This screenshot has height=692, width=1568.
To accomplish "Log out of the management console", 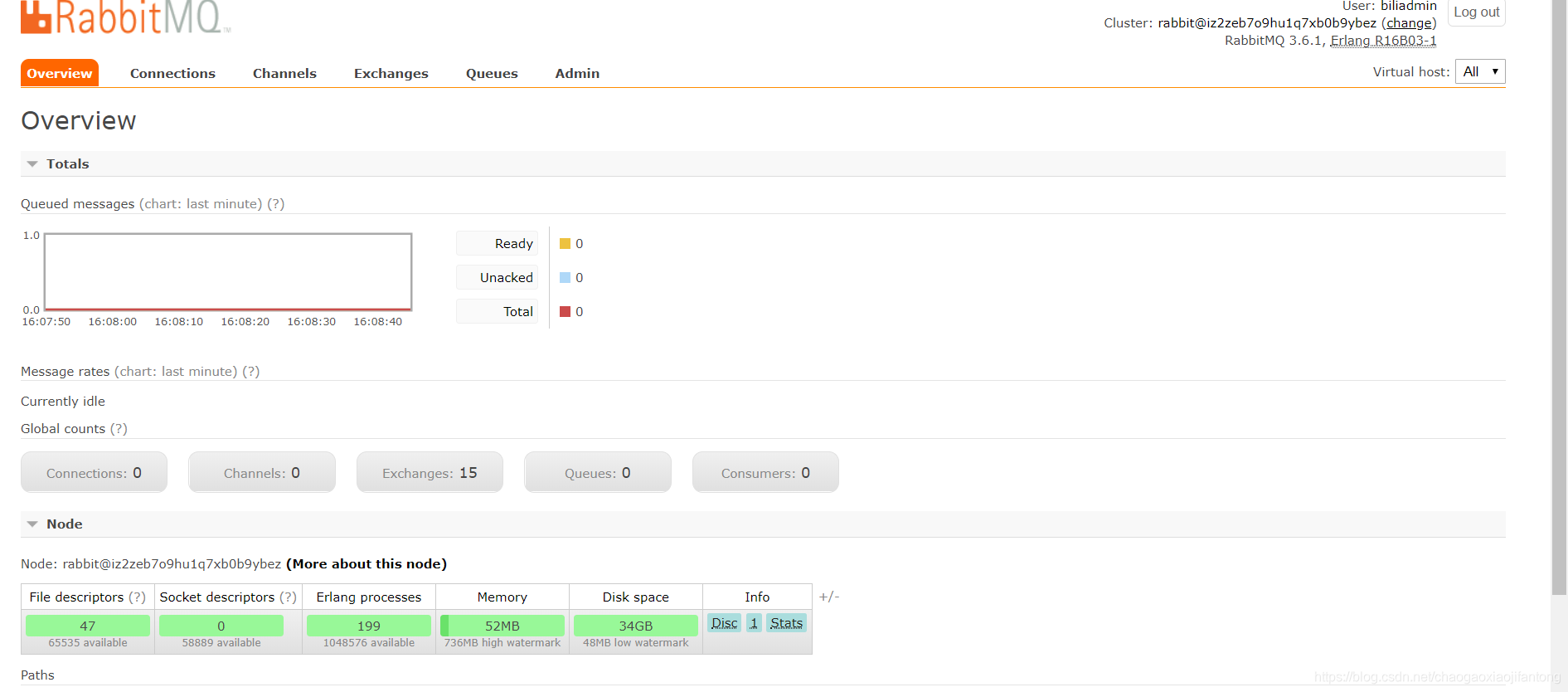I will [x=1476, y=12].
